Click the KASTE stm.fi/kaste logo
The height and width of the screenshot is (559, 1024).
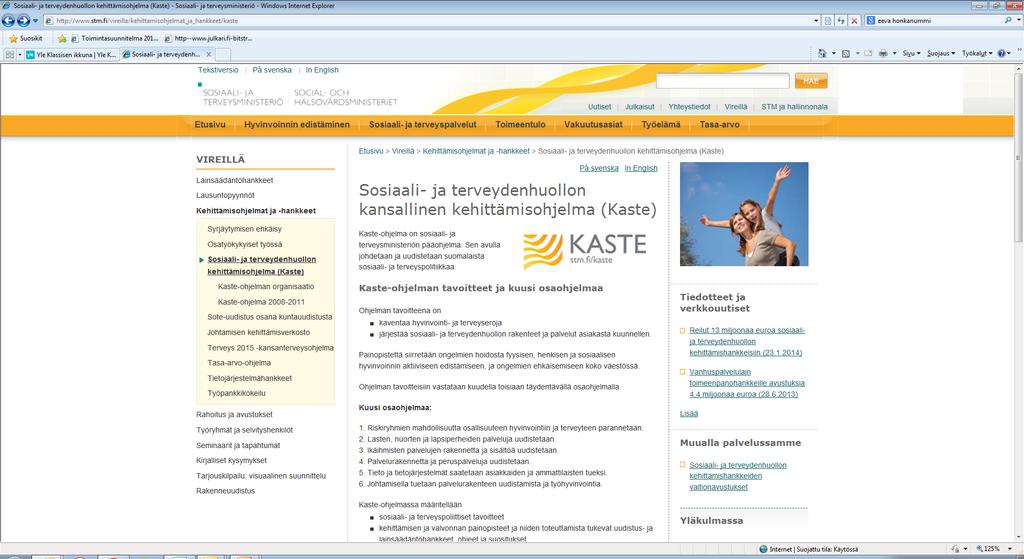click(584, 251)
